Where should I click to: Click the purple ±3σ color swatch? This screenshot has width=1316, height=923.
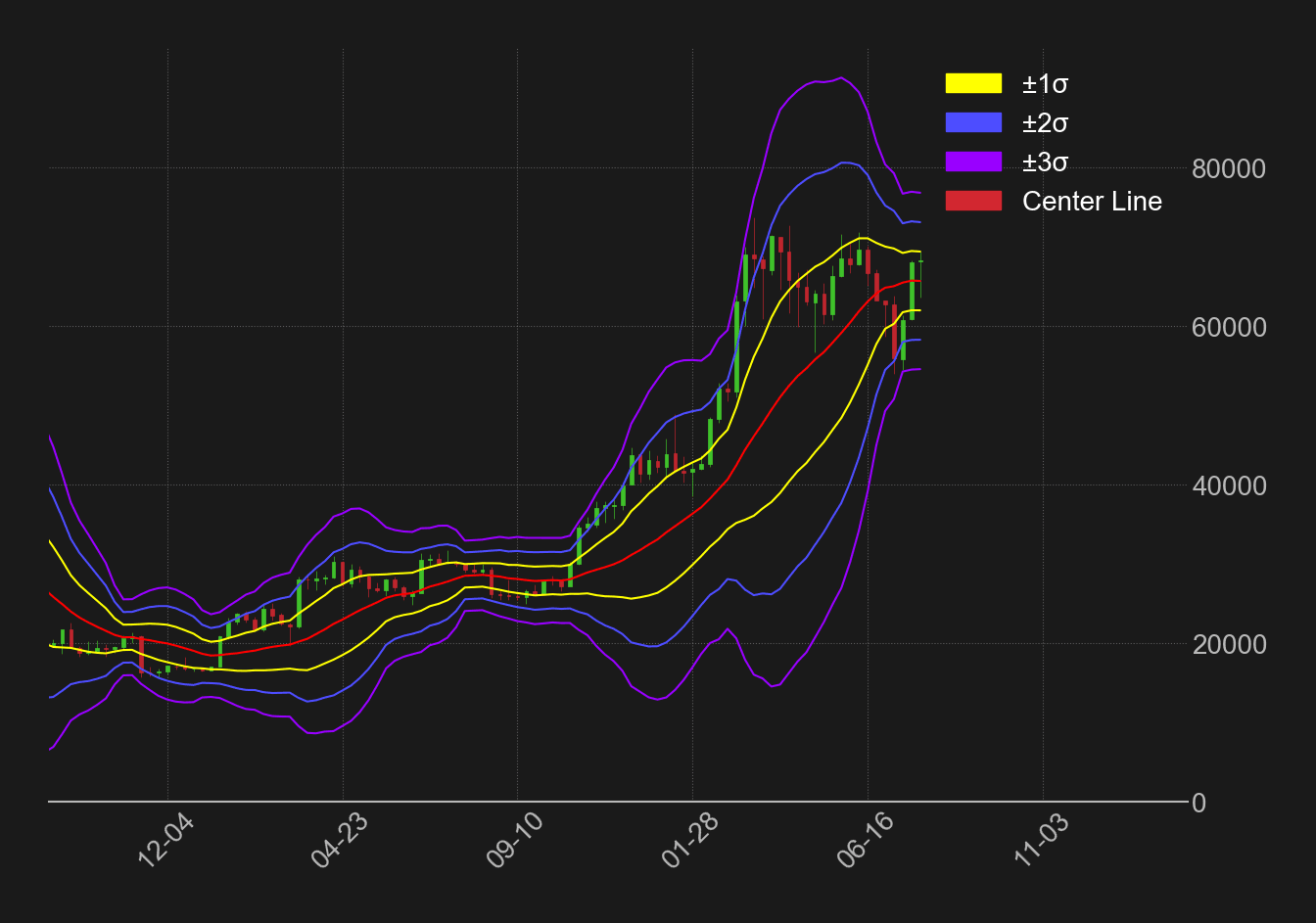coord(972,163)
